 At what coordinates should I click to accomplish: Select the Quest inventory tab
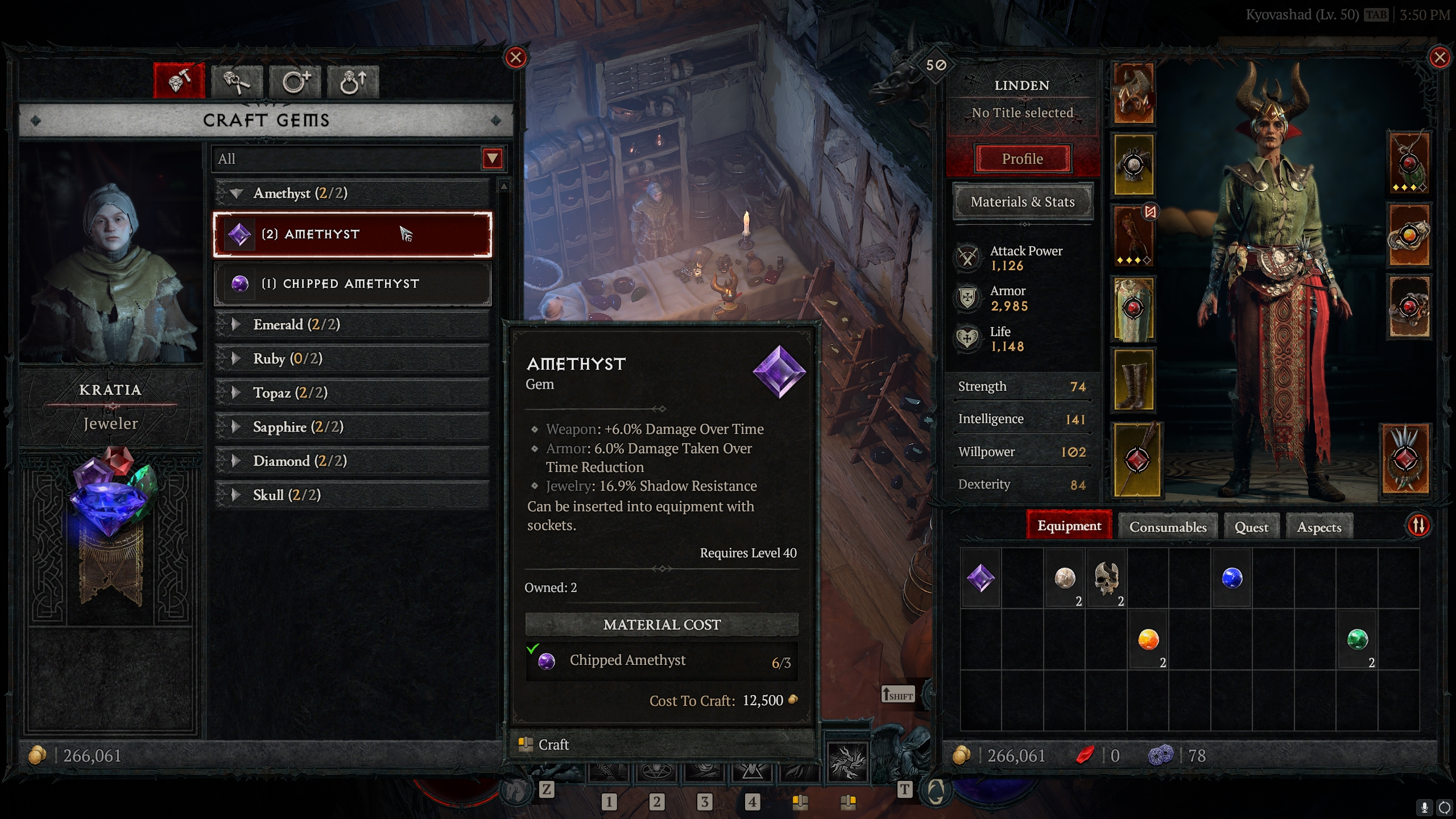[1251, 525]
